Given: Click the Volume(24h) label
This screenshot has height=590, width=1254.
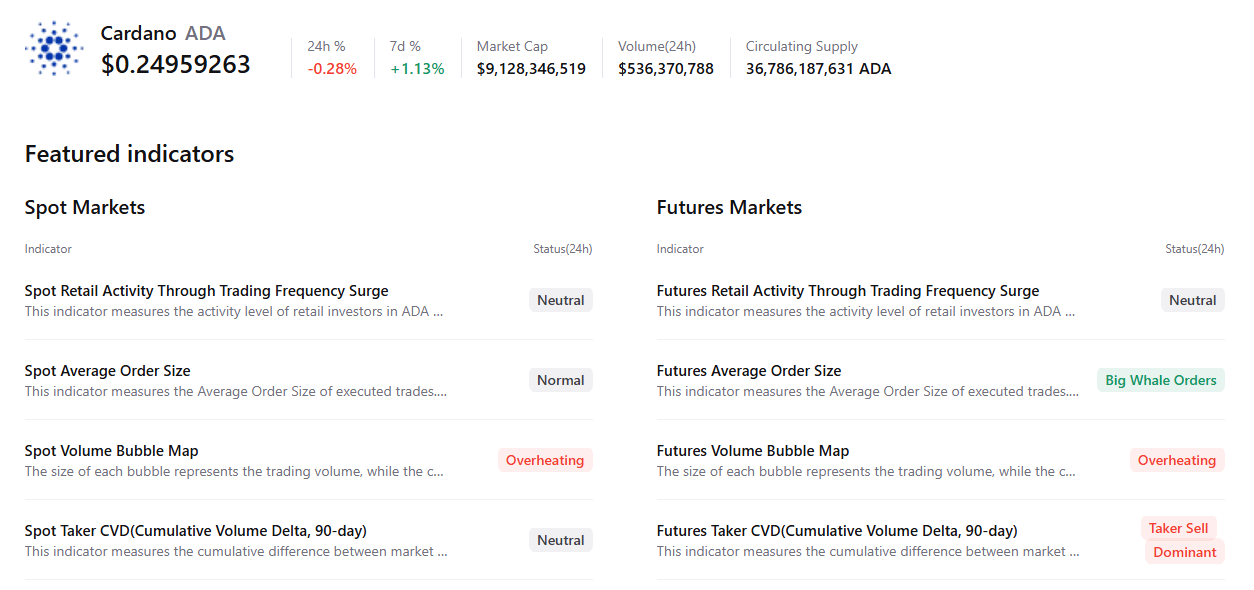Looking at the screenshot, I should pyautogui.click(x=657, y=46).
